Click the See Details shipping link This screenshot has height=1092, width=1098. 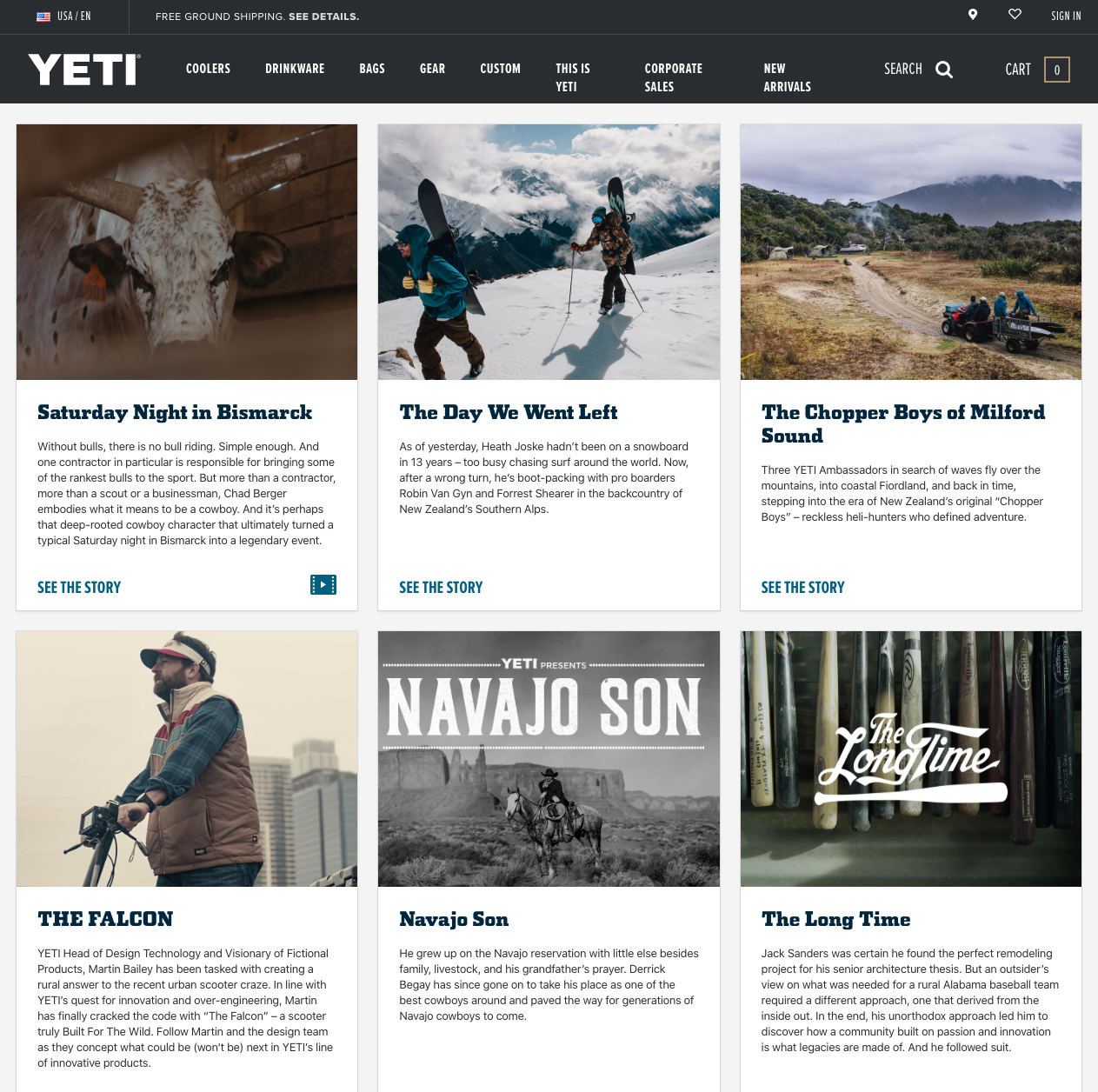coord(323,17)
